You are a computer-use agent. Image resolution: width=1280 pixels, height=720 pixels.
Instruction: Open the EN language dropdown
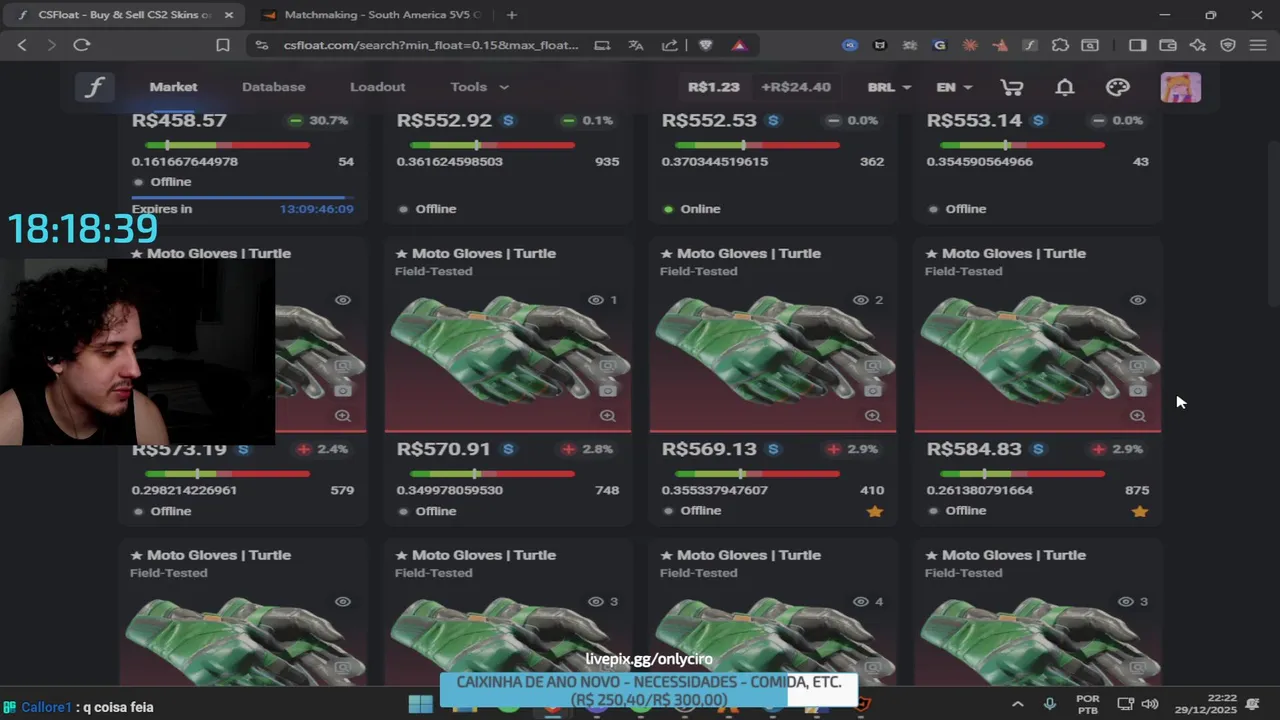point(954,87)
